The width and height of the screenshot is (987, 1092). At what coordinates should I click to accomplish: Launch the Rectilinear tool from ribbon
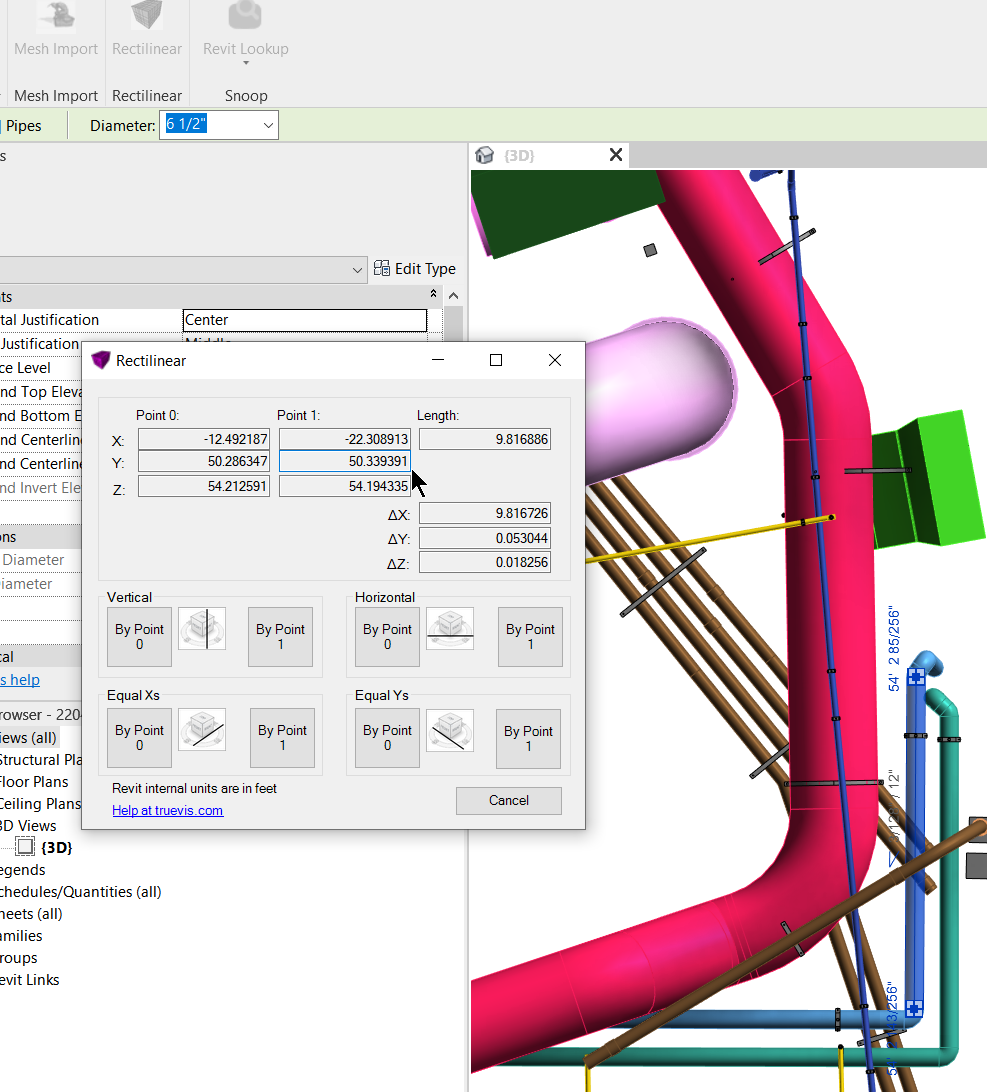click(x=147, y=17)
